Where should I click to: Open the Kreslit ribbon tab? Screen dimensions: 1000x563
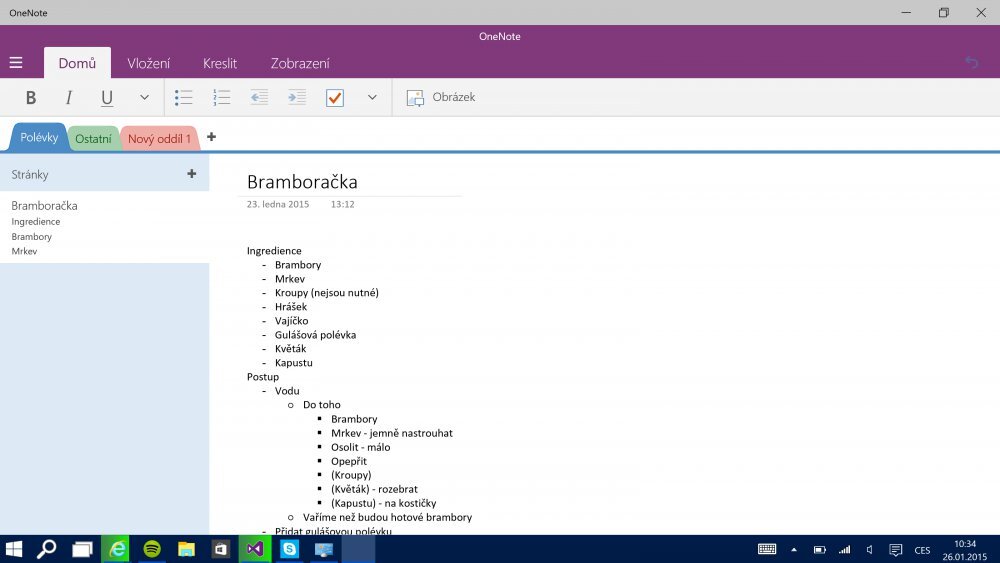(x=220, y=63)
